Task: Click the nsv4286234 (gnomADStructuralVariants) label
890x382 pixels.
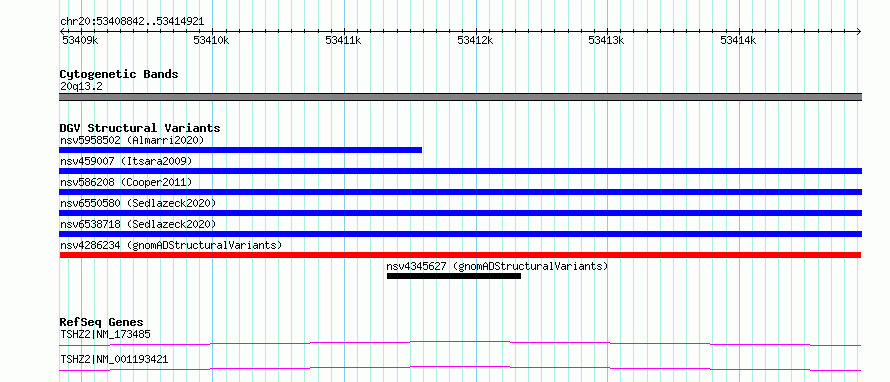Action: point(171,245)
